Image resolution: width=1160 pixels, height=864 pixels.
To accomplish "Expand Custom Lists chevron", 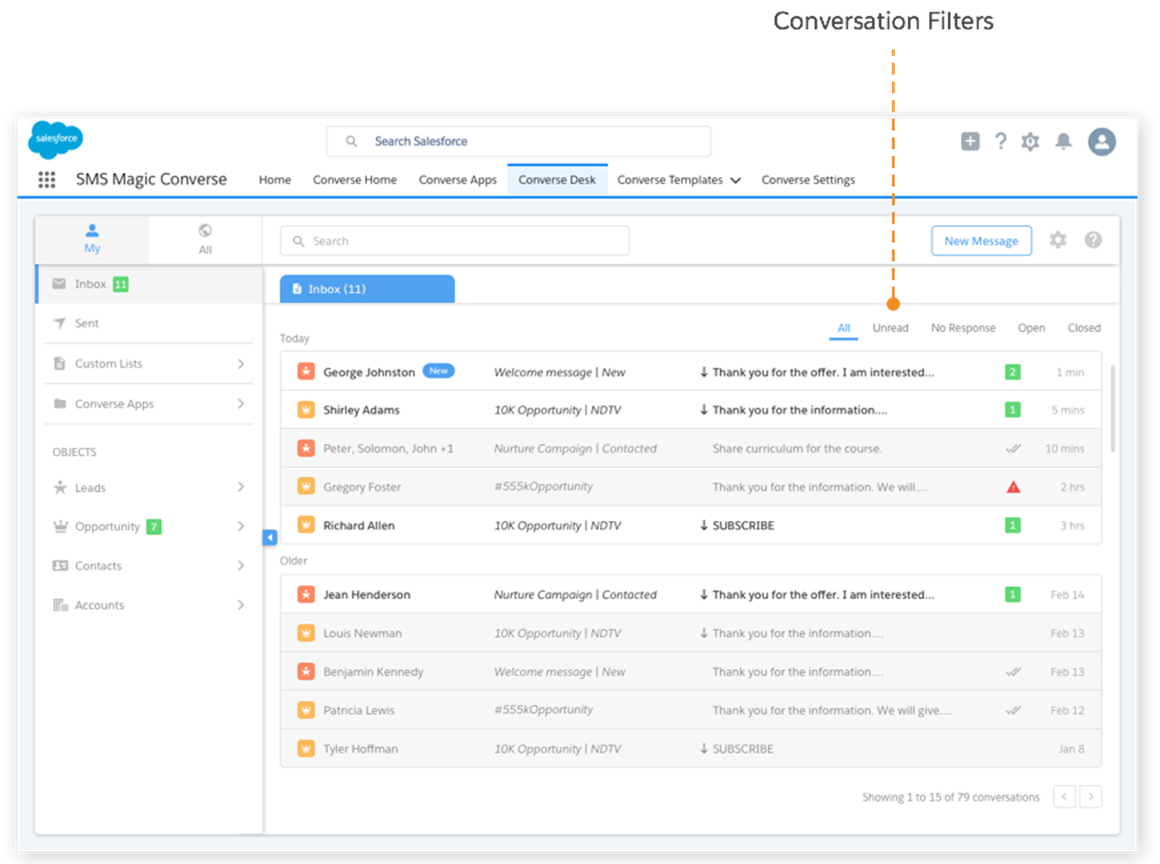I will click(x=241, y=363).
